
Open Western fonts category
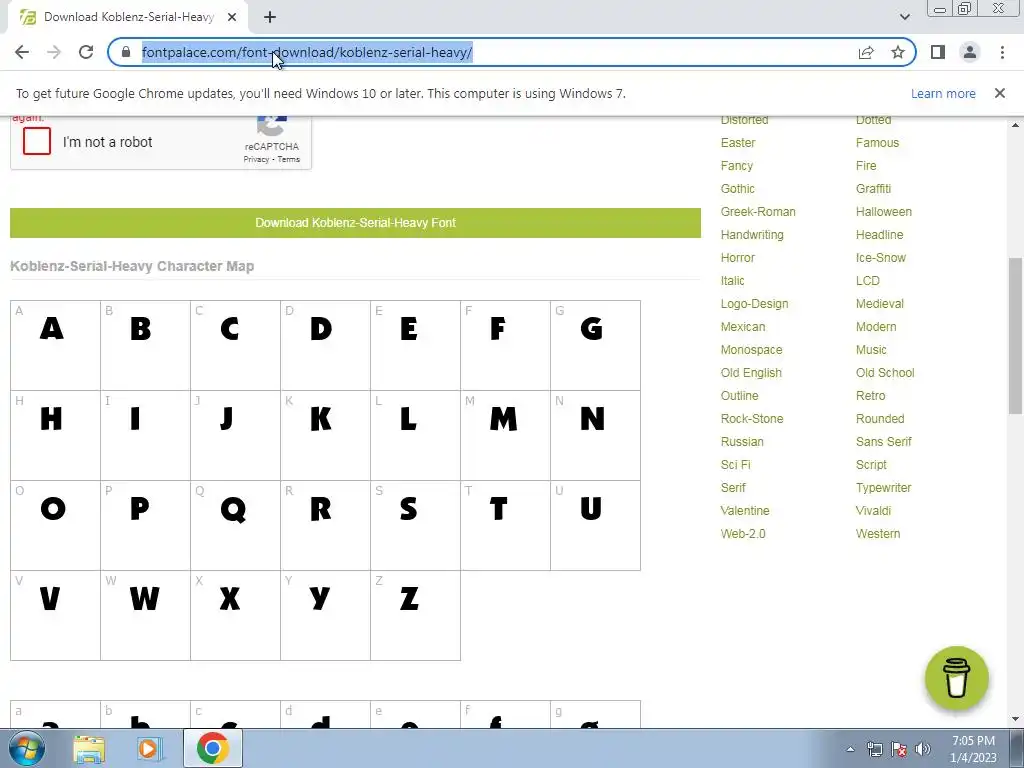pos(878,534)
